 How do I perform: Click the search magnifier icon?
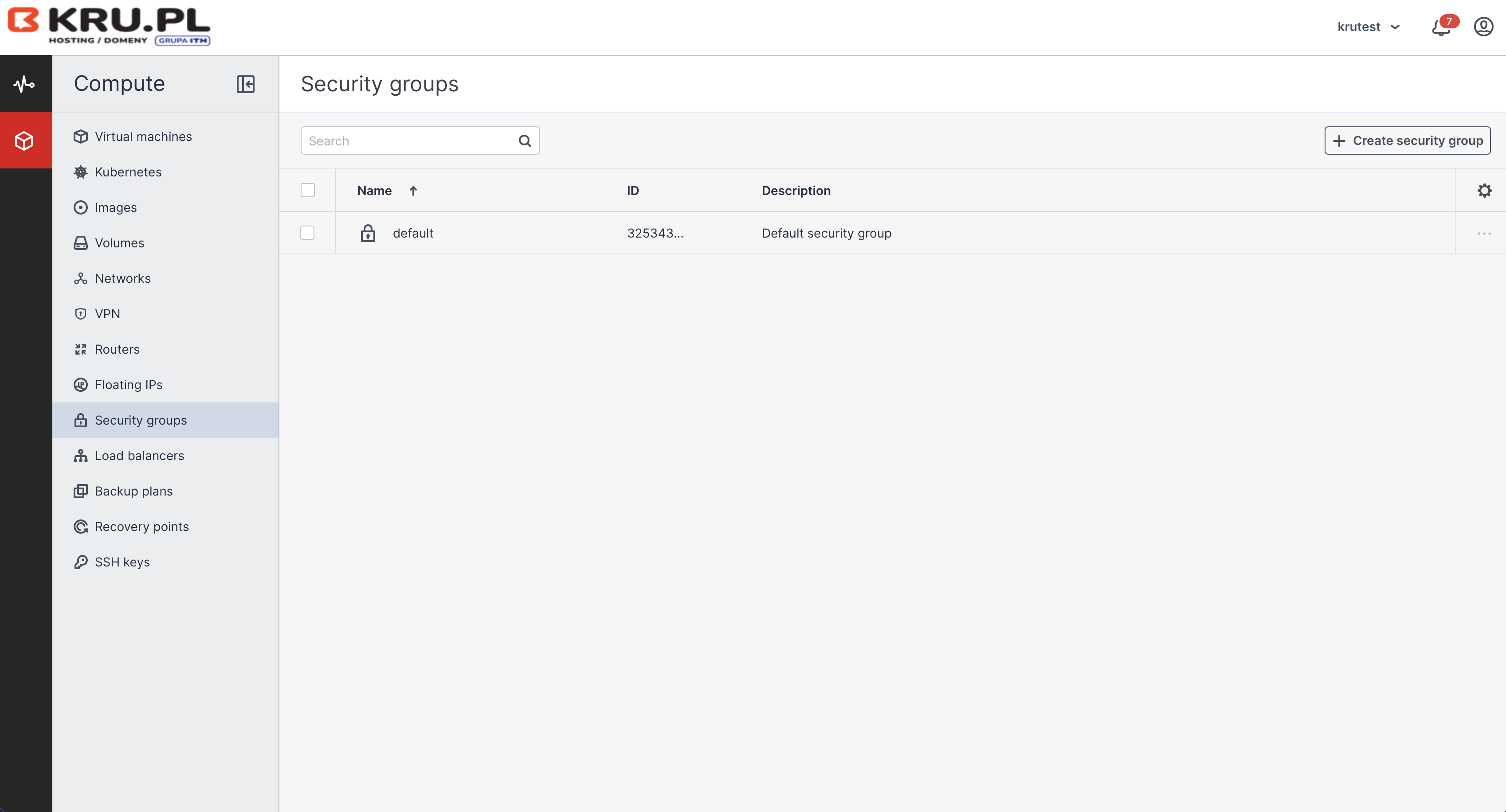[525, 141]
